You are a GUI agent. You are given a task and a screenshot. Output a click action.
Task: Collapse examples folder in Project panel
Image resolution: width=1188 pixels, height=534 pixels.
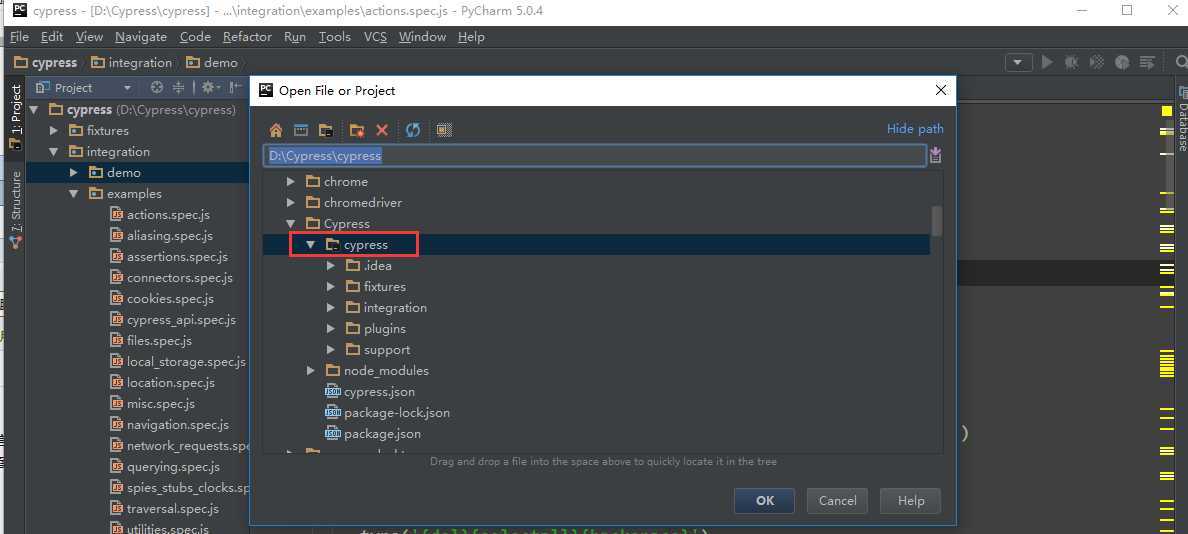73,194
